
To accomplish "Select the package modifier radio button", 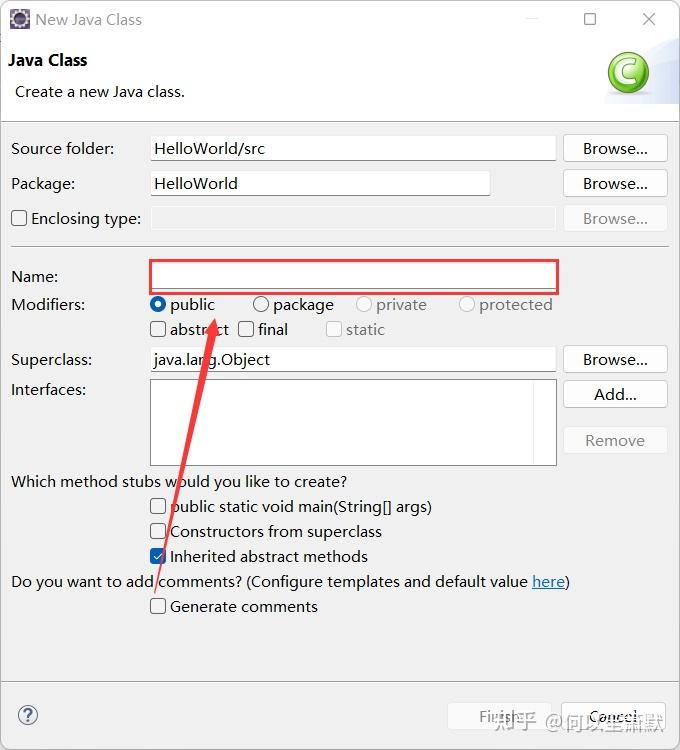I will coord(261,304).
